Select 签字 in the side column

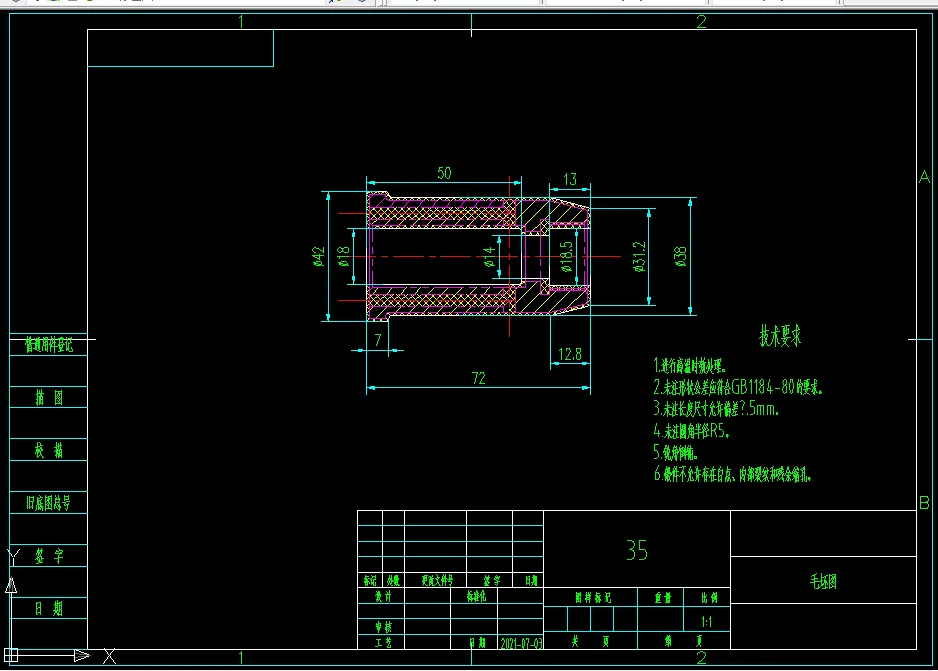[48, 556]
